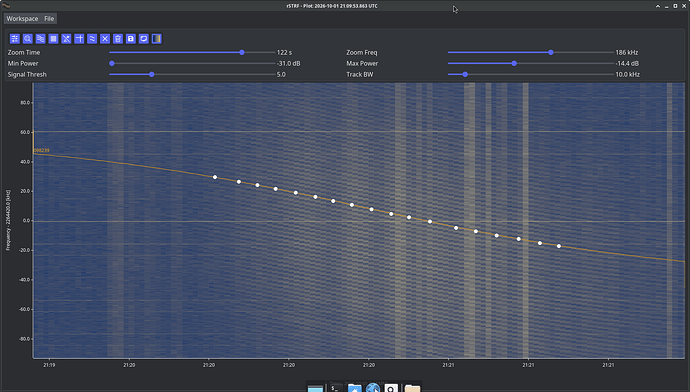Click the '10.0 kHz' track bandwidth value
690x392 pixels.
click(x=628, y=74)
